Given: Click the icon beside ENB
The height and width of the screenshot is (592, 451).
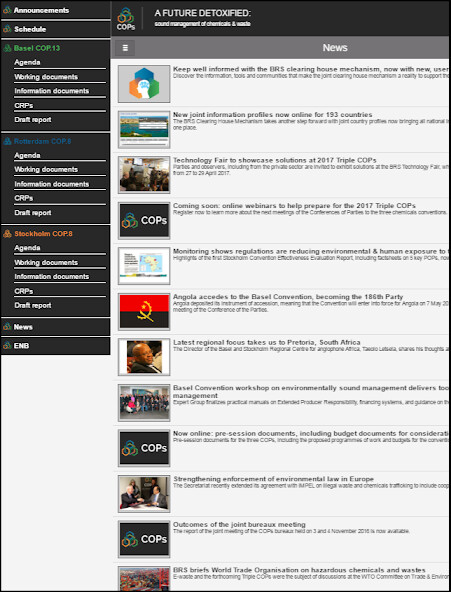Looking at the screenshot, I should tap(7, 345).
